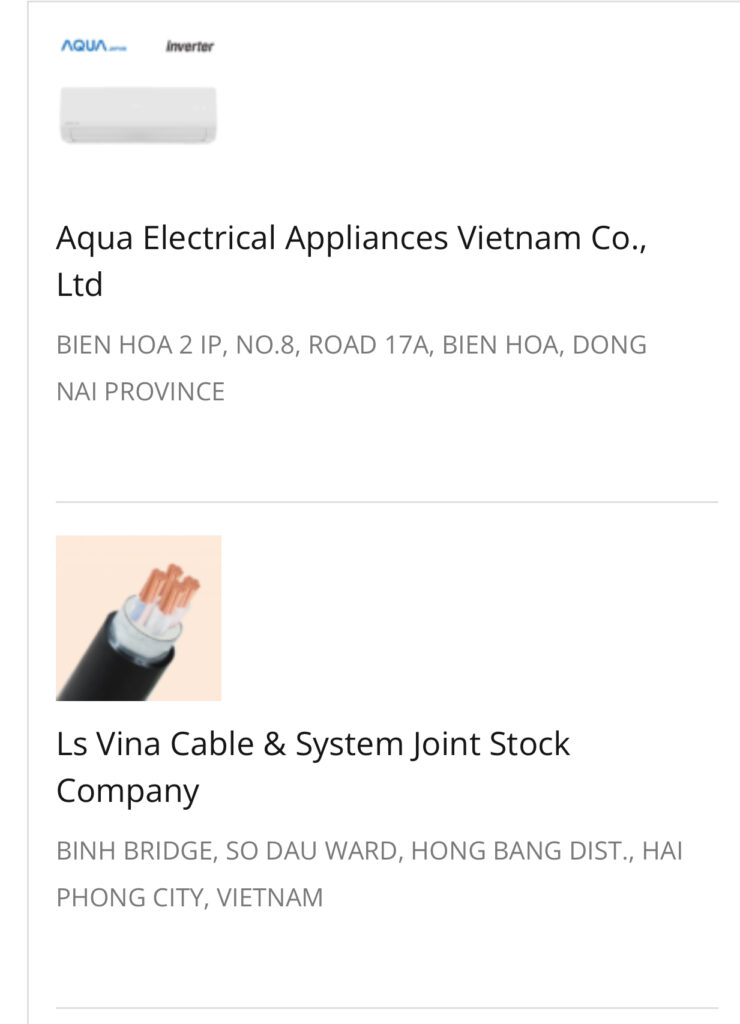Open the Ls Vina cable product thumbnail

pos(138,618)
